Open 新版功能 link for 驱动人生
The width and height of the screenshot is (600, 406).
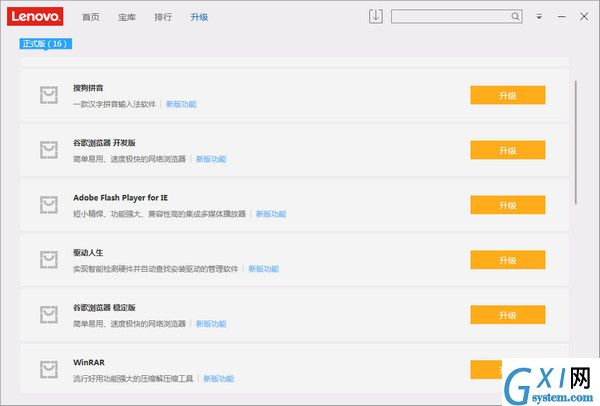click(263, 269)
